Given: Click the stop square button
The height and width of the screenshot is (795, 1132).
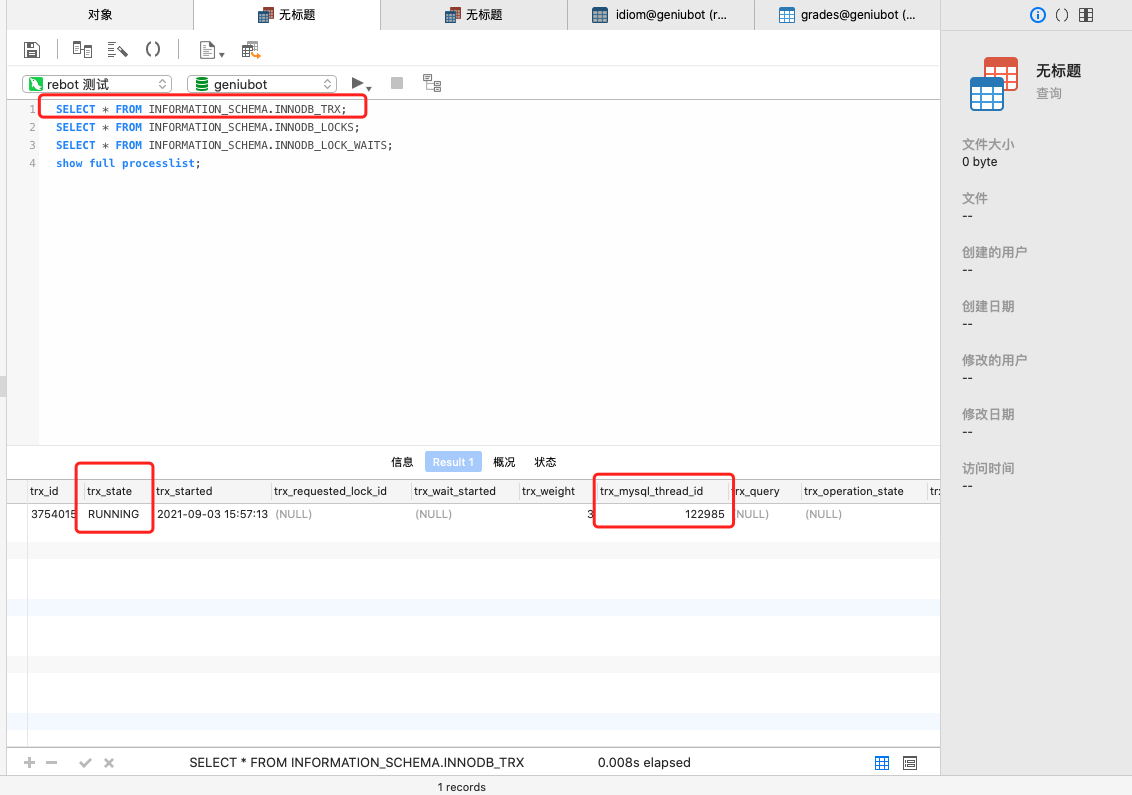Looking at the screenshot, I should (397, 83).
